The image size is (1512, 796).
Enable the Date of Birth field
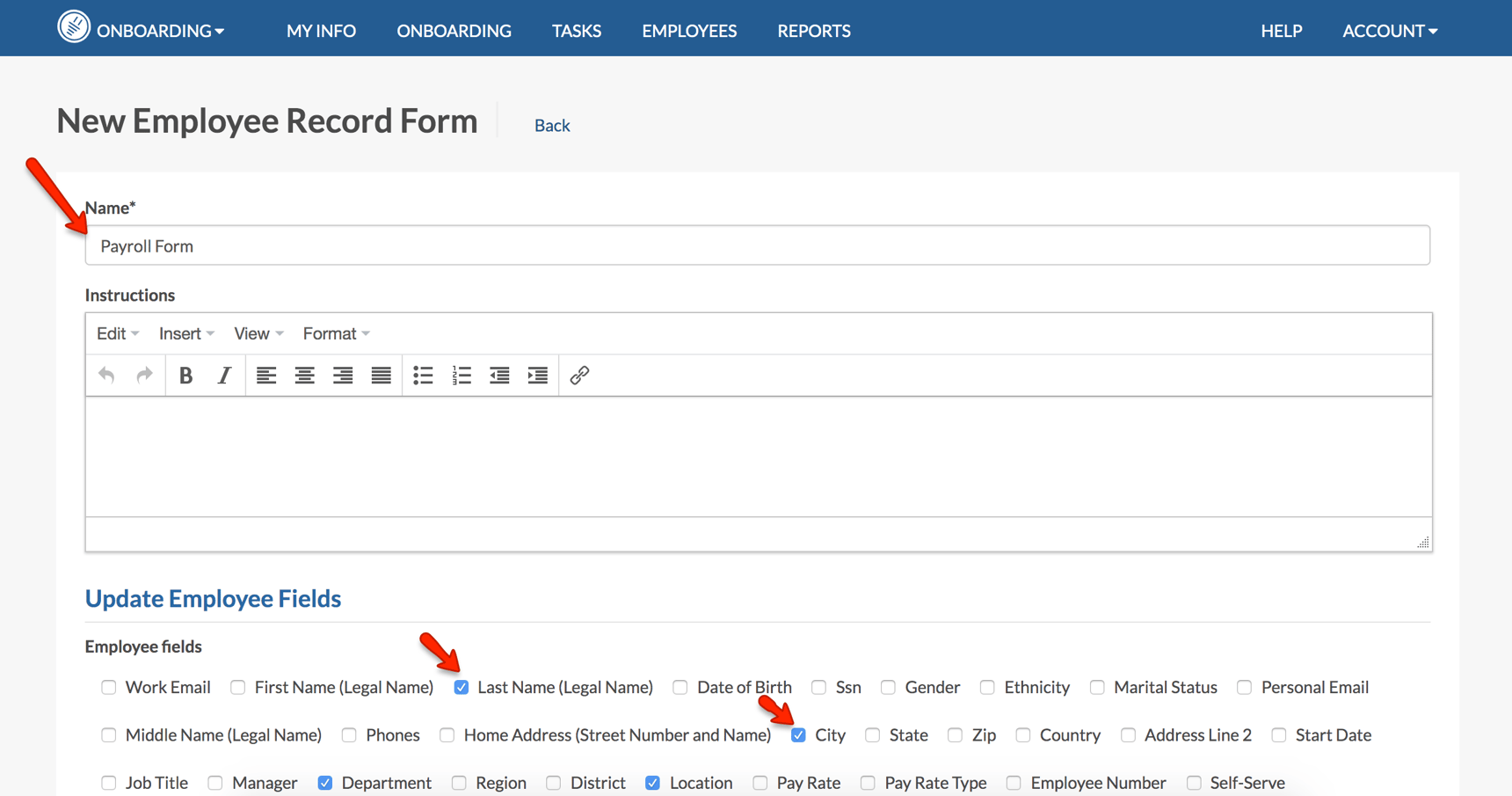[x=680, y=687]
